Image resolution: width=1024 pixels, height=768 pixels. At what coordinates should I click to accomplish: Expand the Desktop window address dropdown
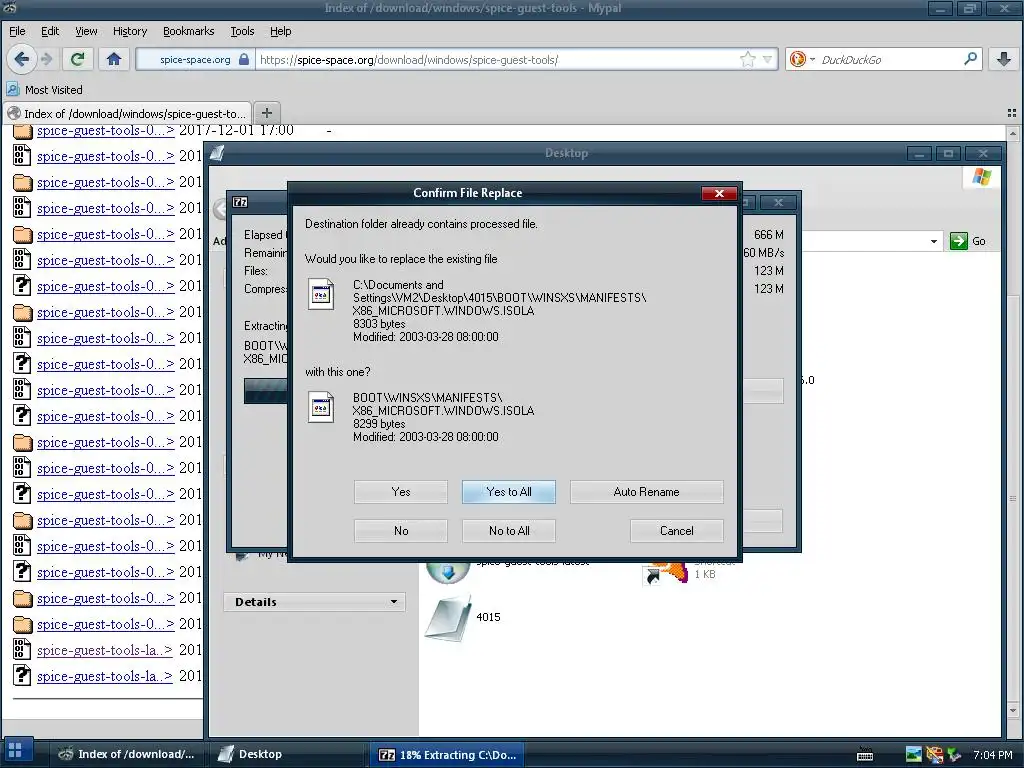pos(934,241)
